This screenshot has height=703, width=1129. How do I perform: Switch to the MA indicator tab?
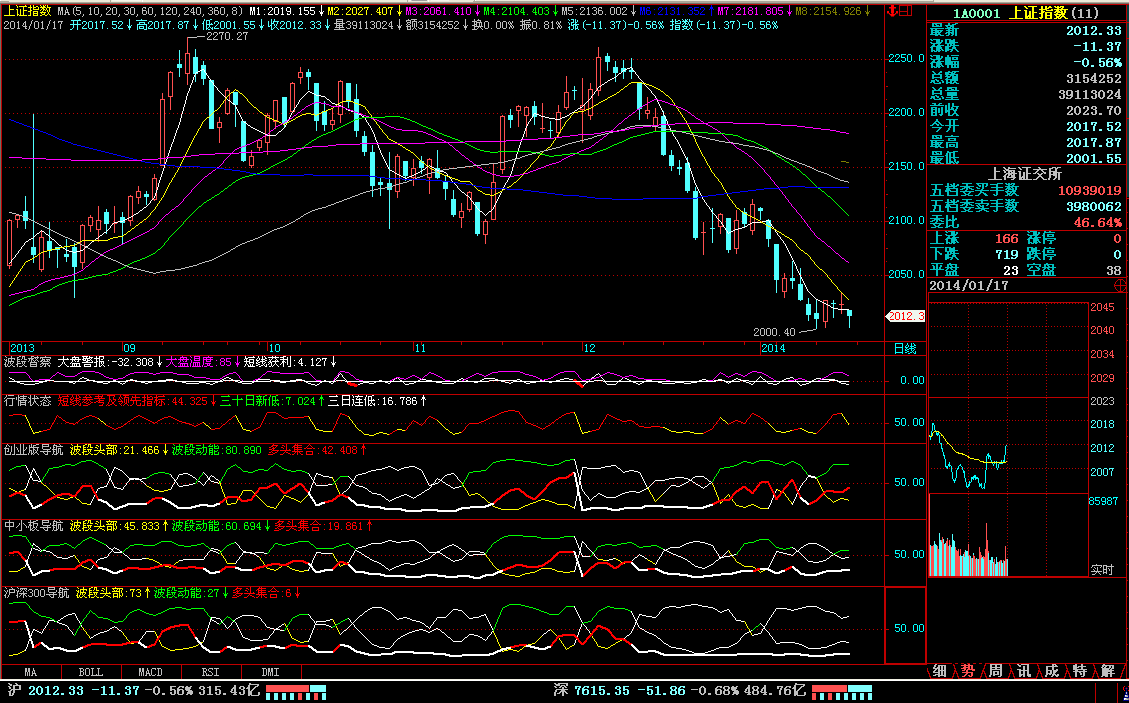point(31,672)
